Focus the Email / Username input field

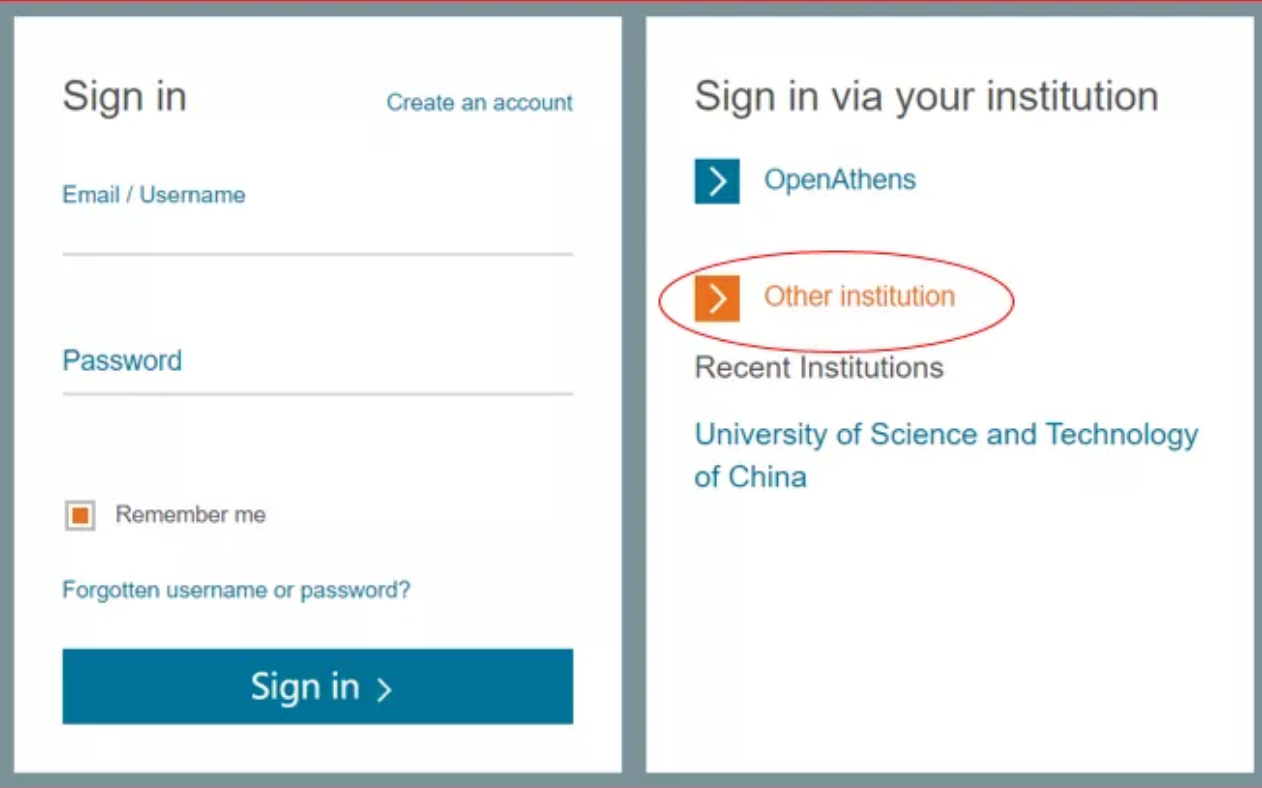tap(317, 233)
